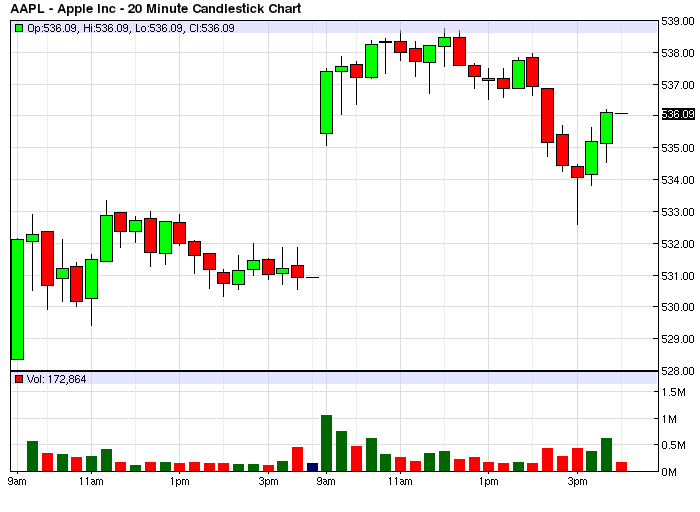This screenshot has height=512, width=700.
Task: Click the 534.00 price axis label
Action: (678, 180)
